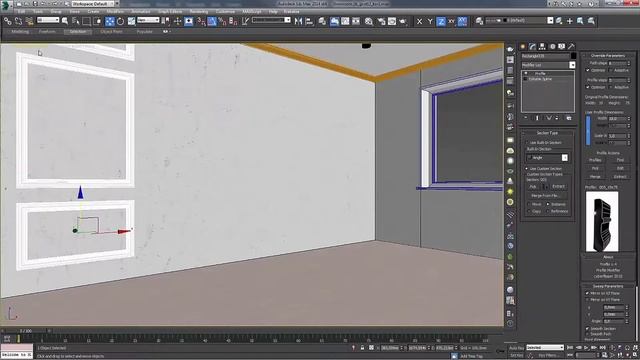Select the Link tool in main toolbar
The height and width of the screenshot is (360, 640).
point(8,21)
